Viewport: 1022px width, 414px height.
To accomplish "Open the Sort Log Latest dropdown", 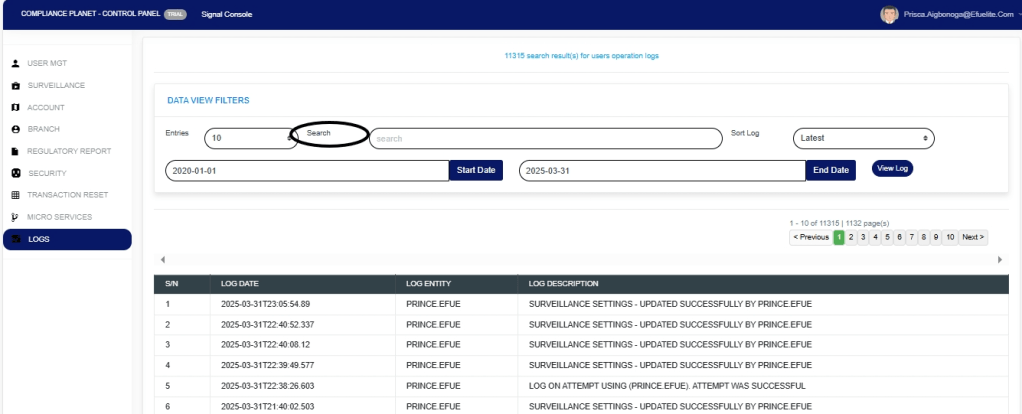I will pyautogui.click(x=865, y=138).
